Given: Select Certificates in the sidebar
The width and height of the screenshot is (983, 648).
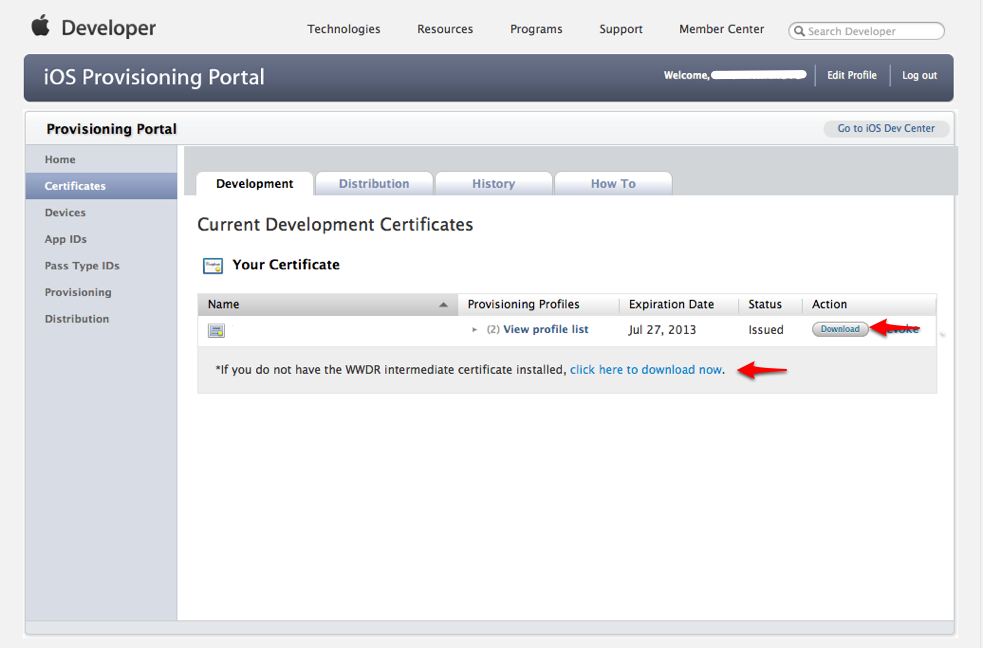Looking at the screenshot, I should point(102,186).
